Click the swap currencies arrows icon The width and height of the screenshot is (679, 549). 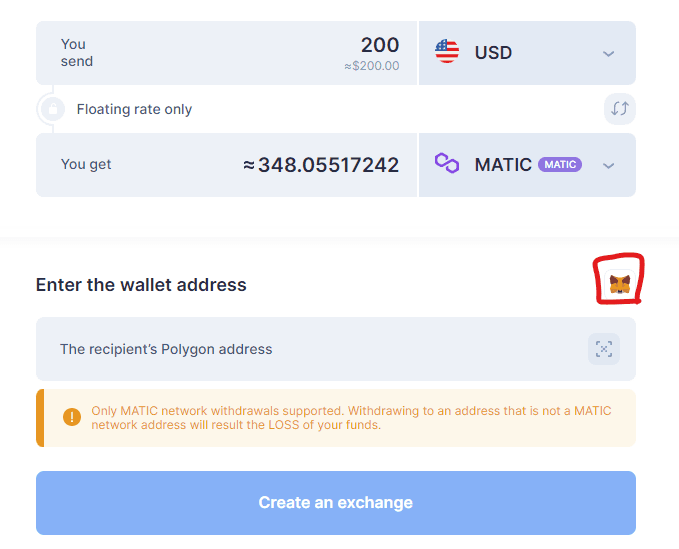tap(620, 109)
